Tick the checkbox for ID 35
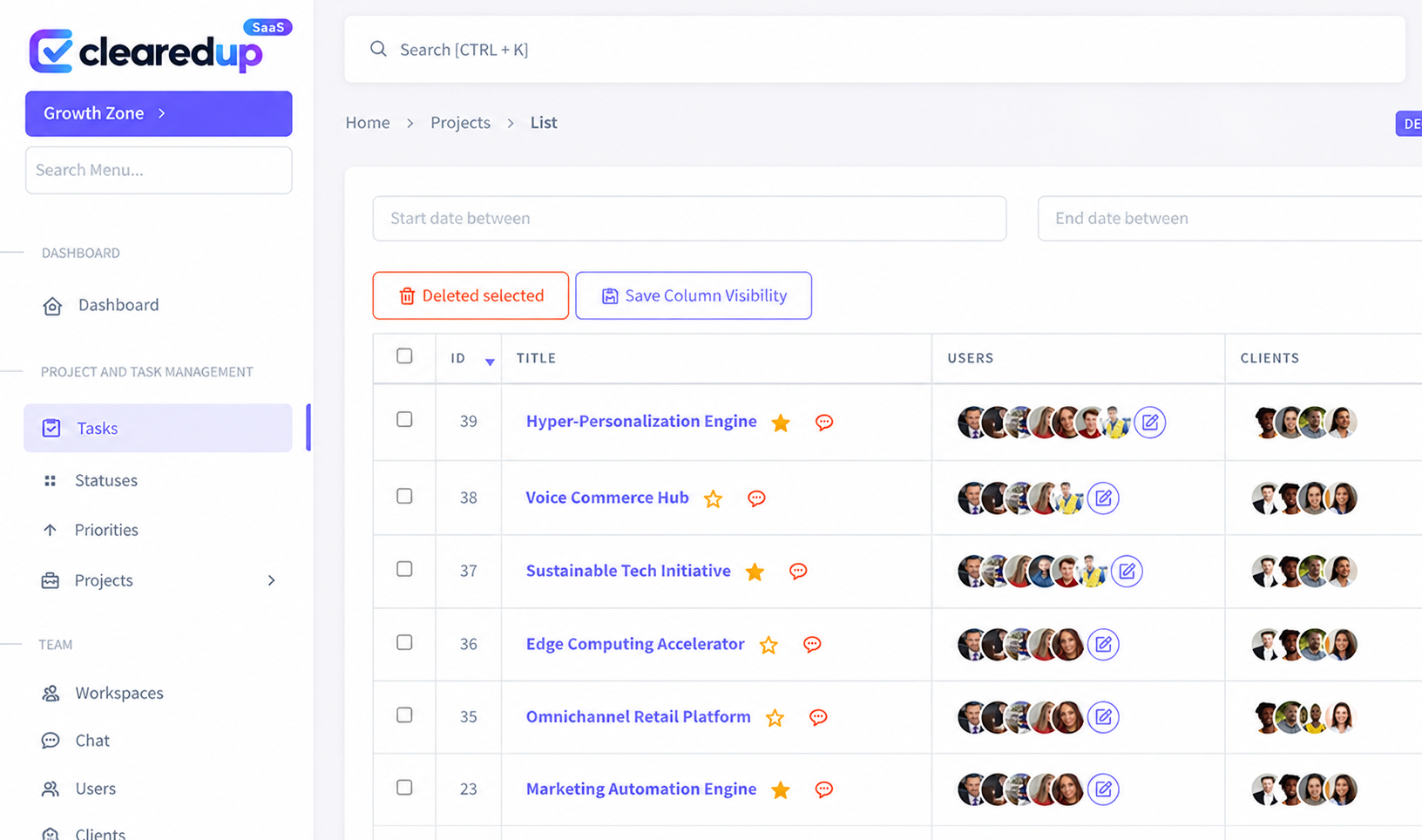 coord(404,715)
